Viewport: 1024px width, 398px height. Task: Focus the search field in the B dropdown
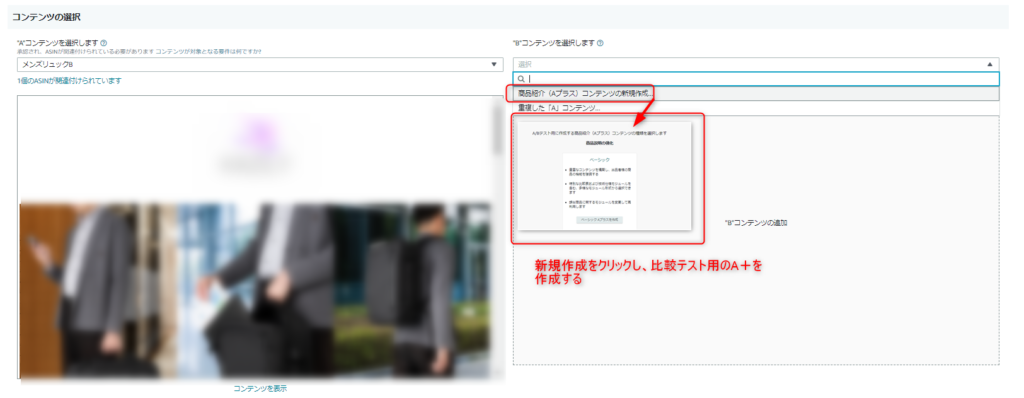756,79
